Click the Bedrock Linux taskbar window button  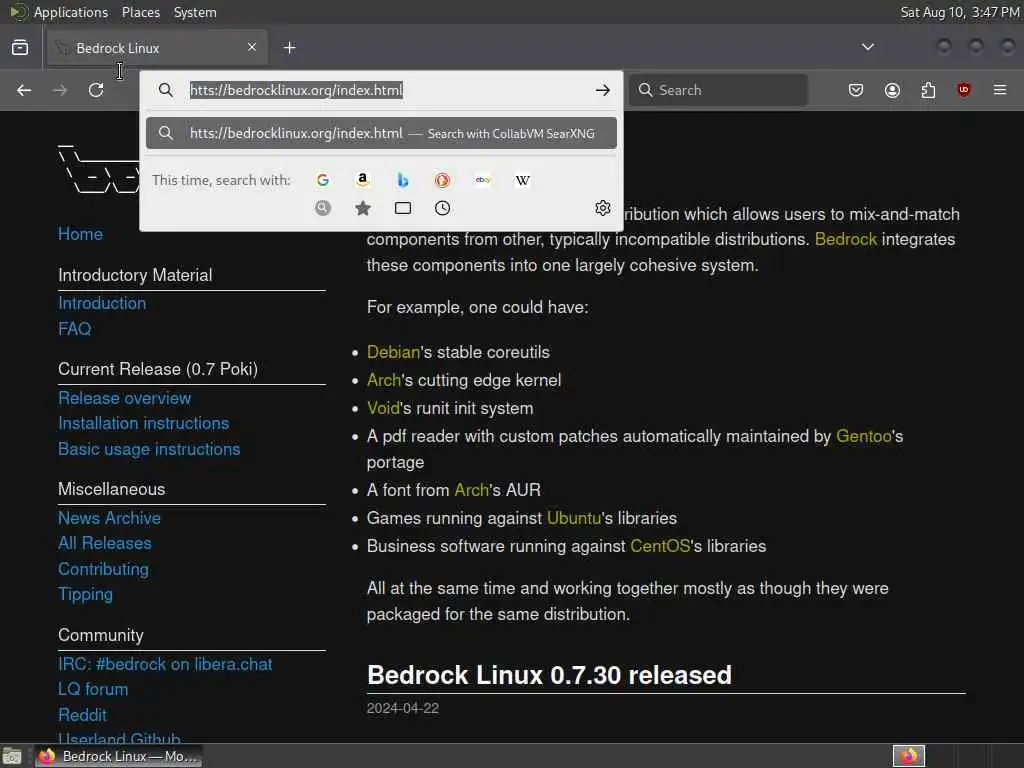pyautogui.click(x=119, y=756)
